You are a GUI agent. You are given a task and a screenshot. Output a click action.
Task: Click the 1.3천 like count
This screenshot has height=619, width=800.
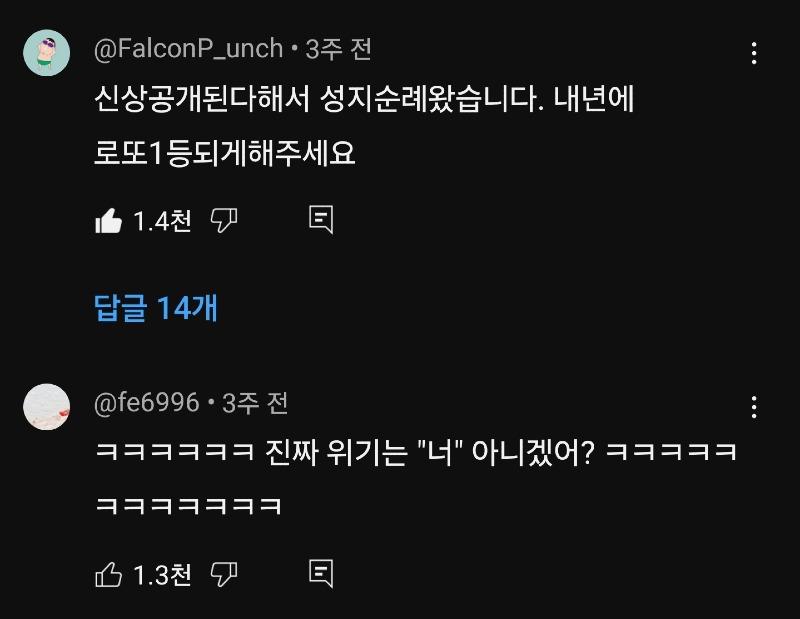click(162, 575)
